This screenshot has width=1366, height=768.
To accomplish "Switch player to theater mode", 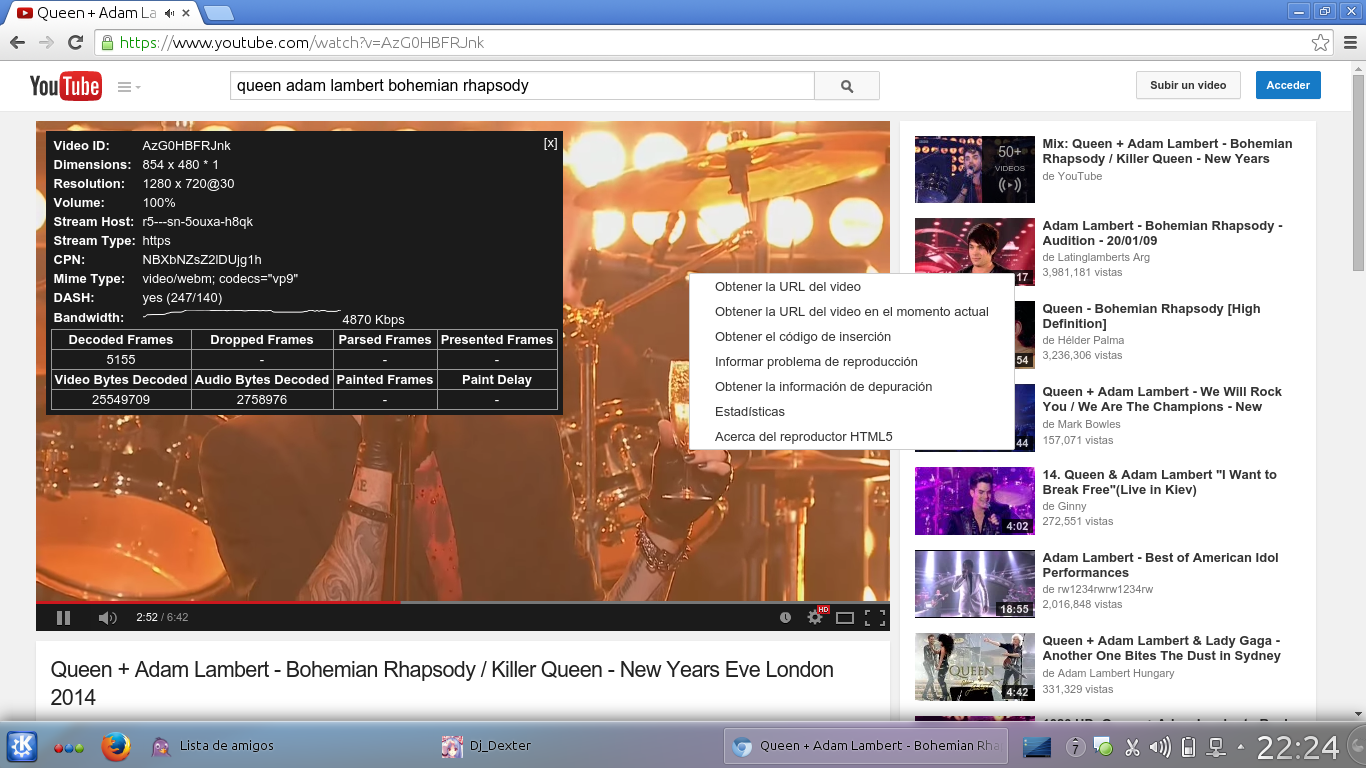I will pos(845,618).
